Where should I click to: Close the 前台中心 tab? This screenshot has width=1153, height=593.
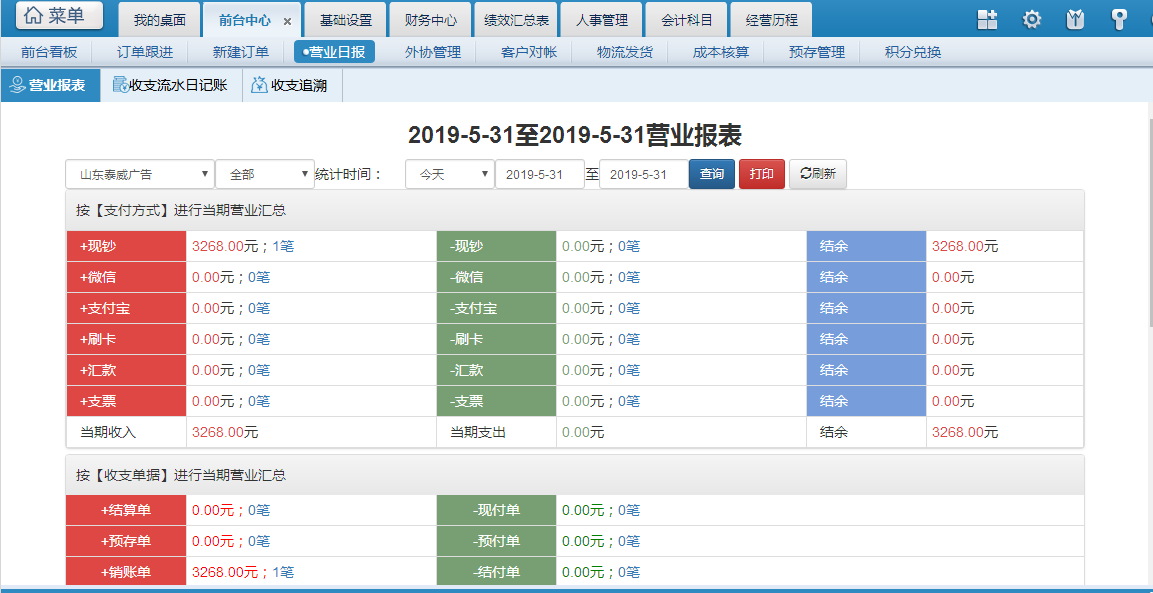tap(288, 22)
